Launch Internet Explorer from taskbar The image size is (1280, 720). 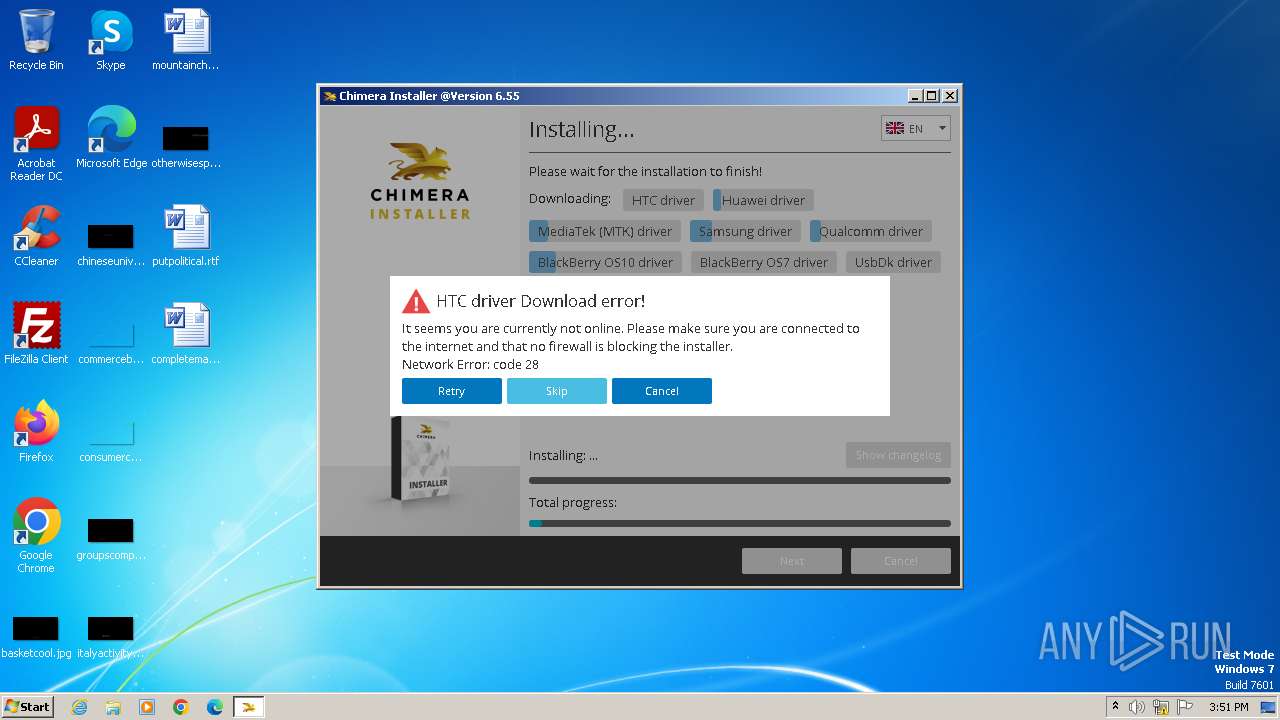point(79,707)
